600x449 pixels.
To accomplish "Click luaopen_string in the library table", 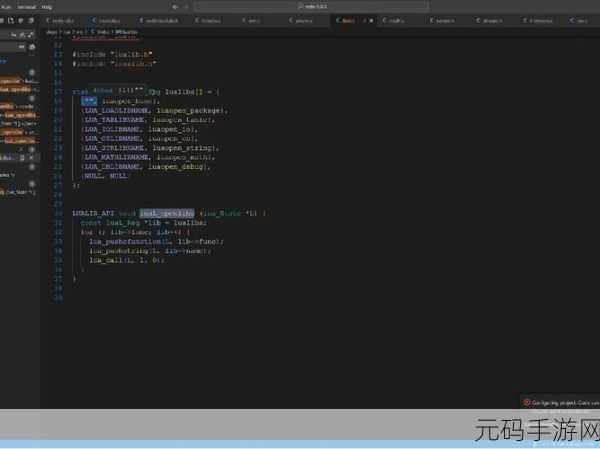I will tap(182, 148).
